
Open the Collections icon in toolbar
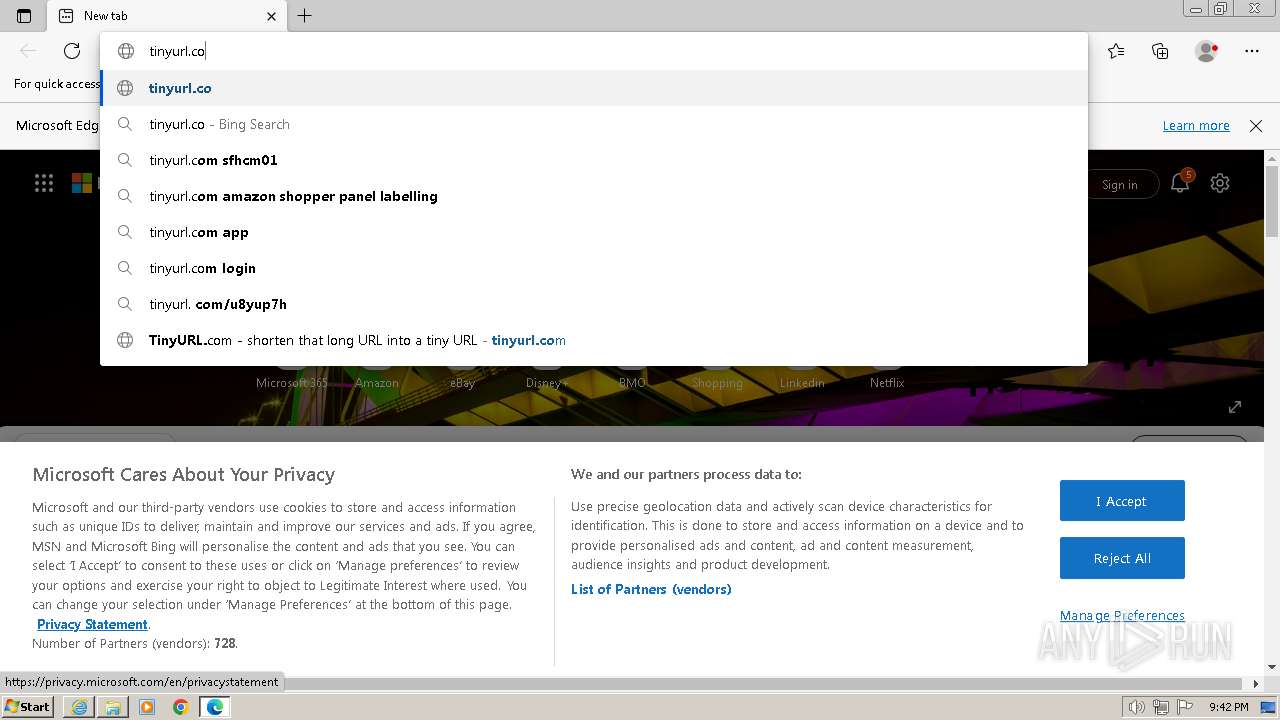coord(1160,51)
